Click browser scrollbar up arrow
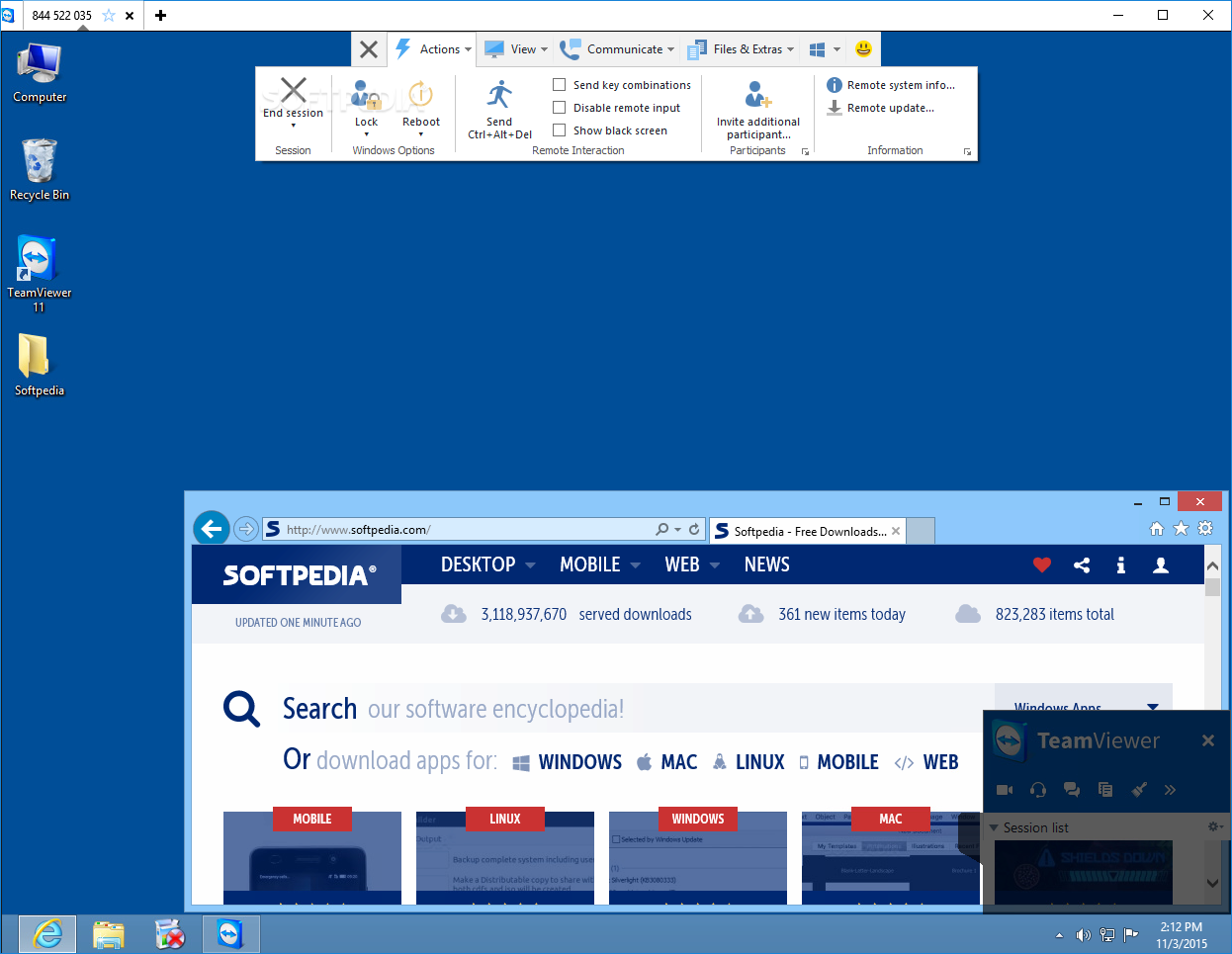Viewport: 1232px width, 954px height. (1212, 566)
